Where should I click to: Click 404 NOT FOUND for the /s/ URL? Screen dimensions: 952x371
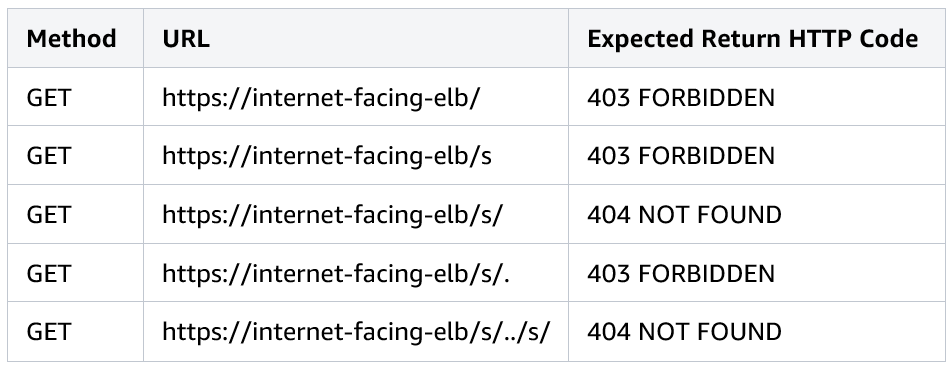coord(684,215)
